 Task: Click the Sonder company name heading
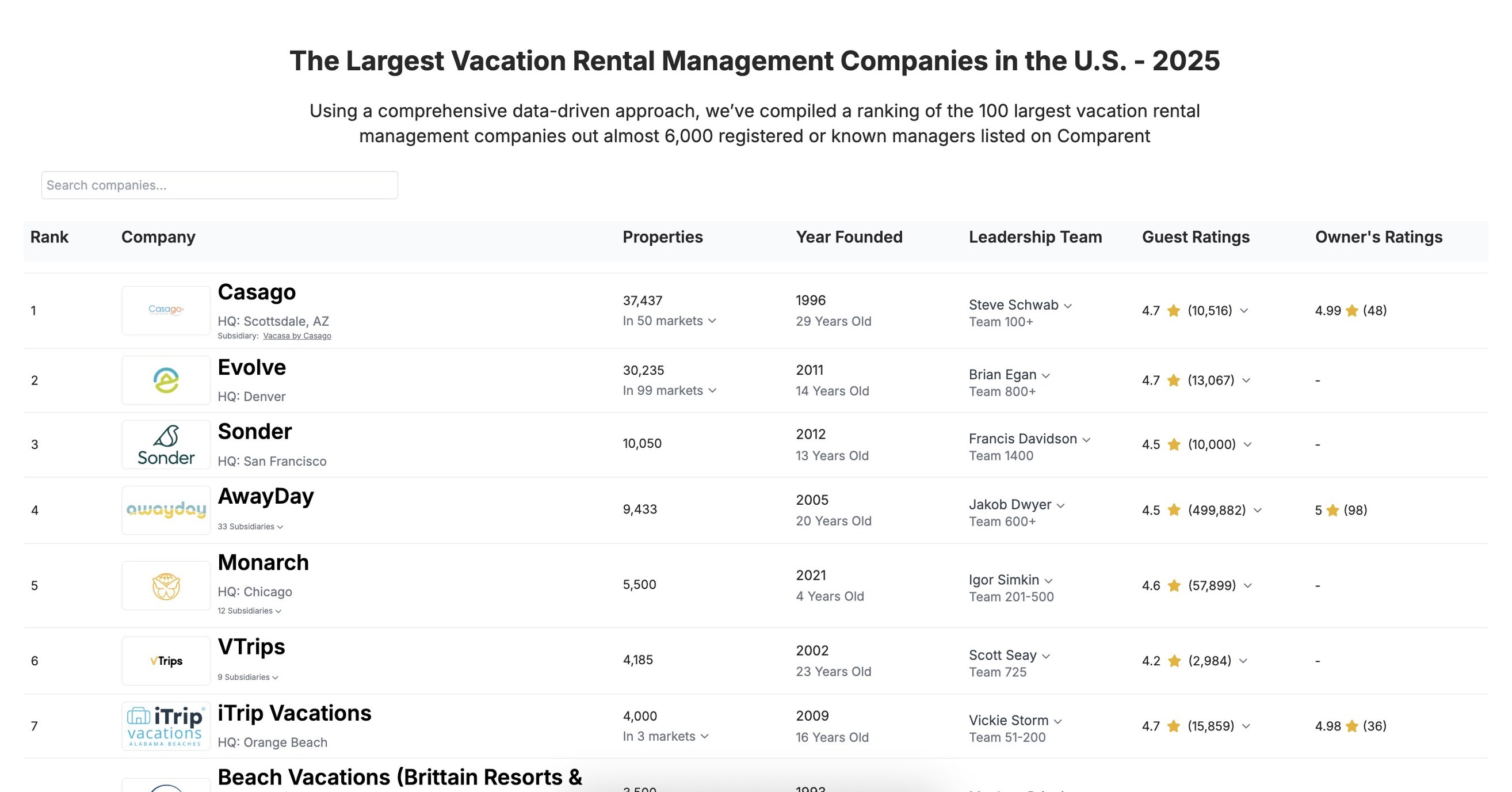pyautogui.click(x=255, y=431)
